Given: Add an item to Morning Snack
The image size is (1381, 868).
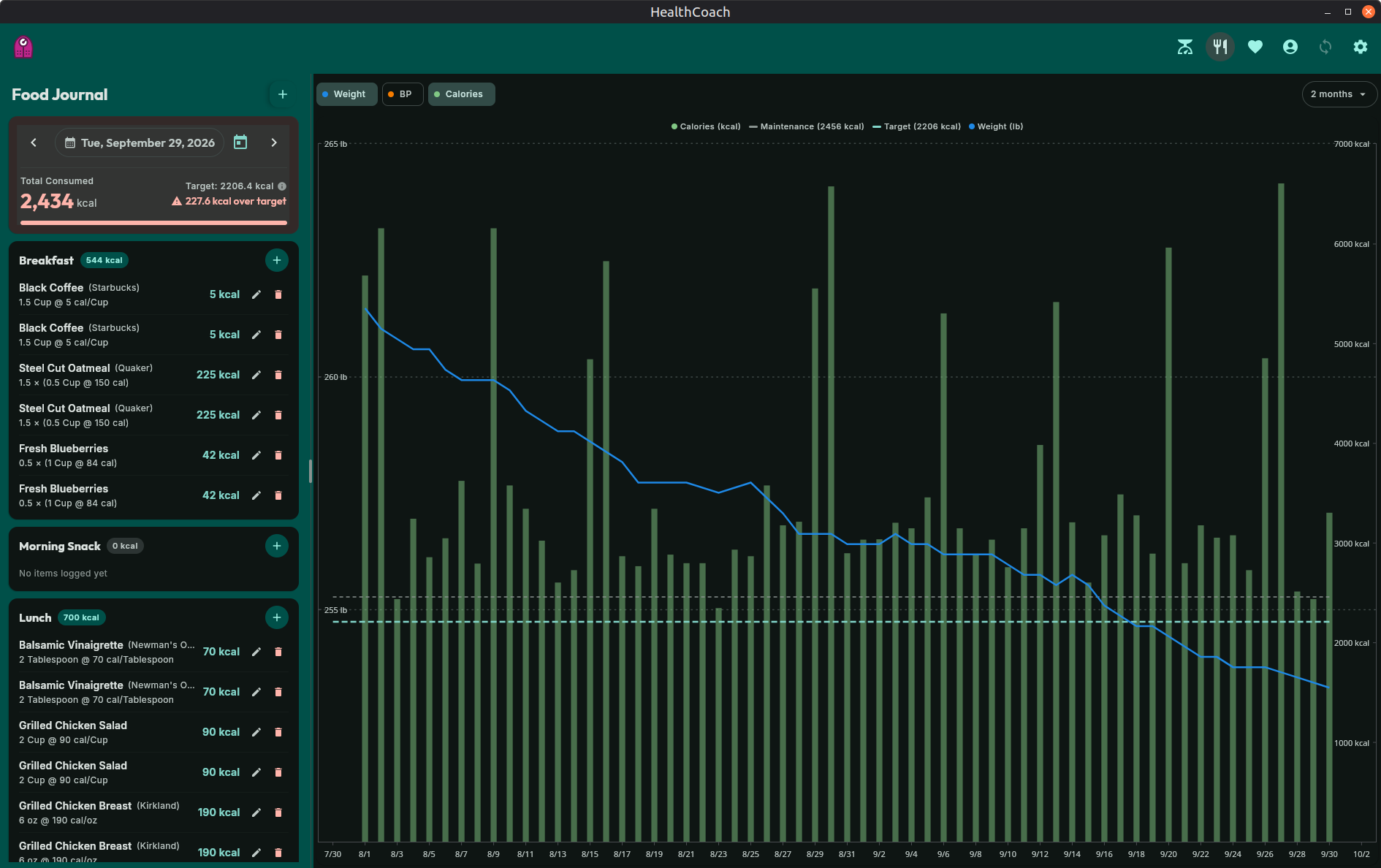Looking at the screenshot, I should point(277,546).
